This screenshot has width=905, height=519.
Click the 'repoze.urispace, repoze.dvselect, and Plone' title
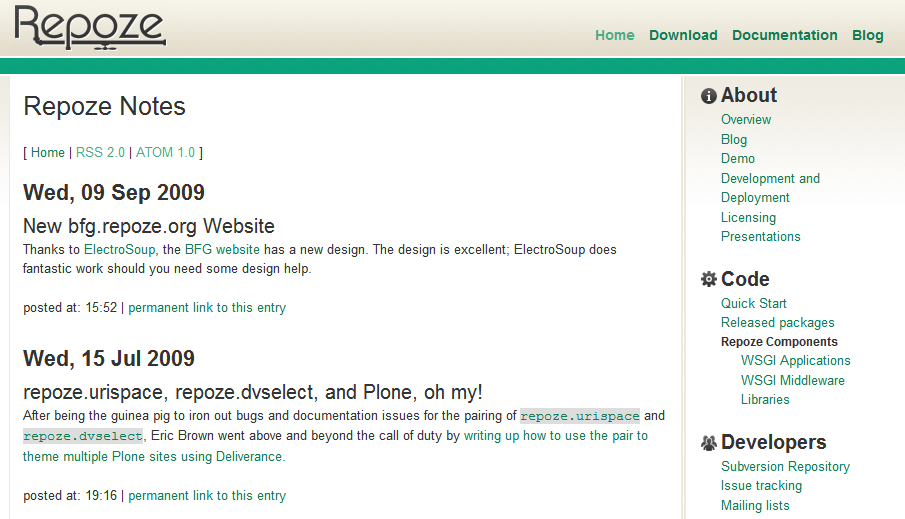click(253, 393)
